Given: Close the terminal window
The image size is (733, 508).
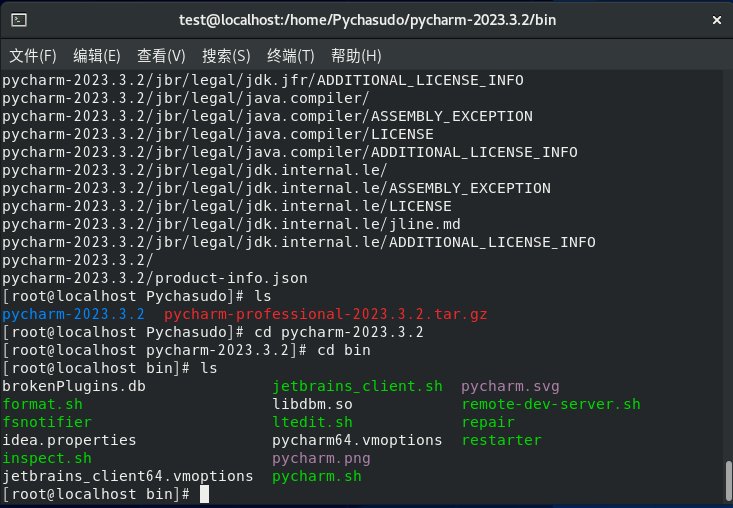Looking at the screenshot, I should 717,20.
